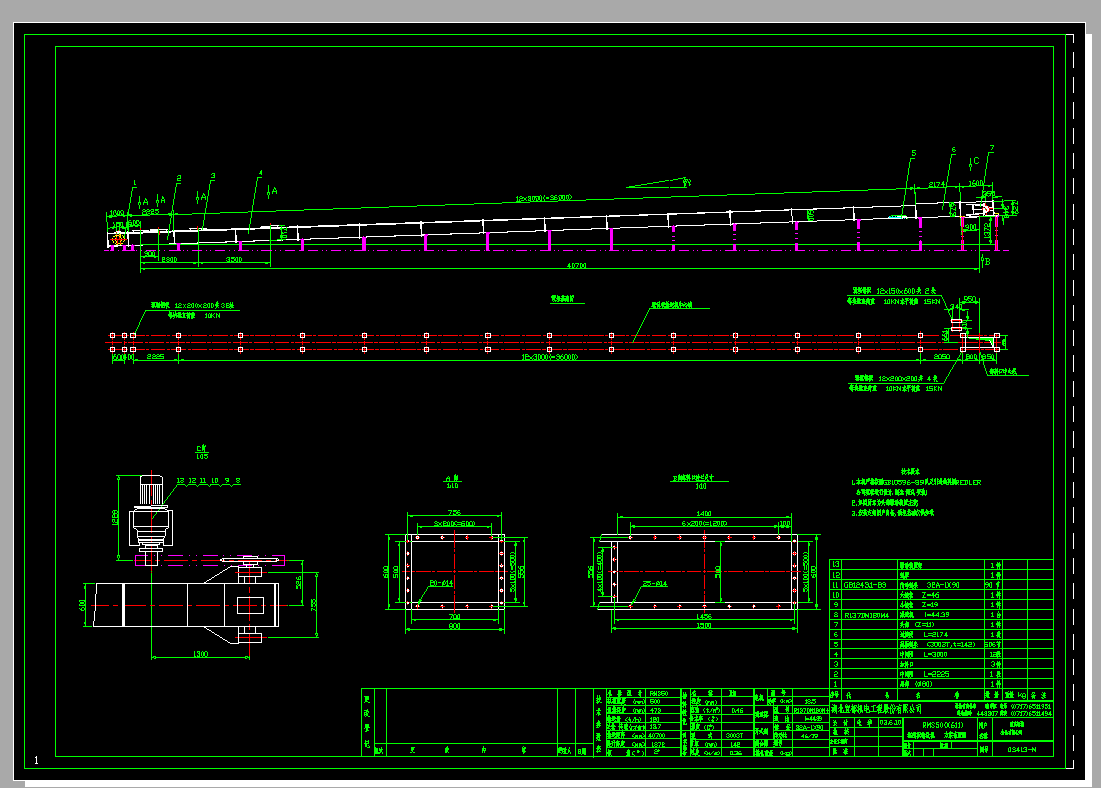Select balloon callout 1 at the tail end
Image resolution: width=1101 pixels, height=788 pixels.
point(134,182)
